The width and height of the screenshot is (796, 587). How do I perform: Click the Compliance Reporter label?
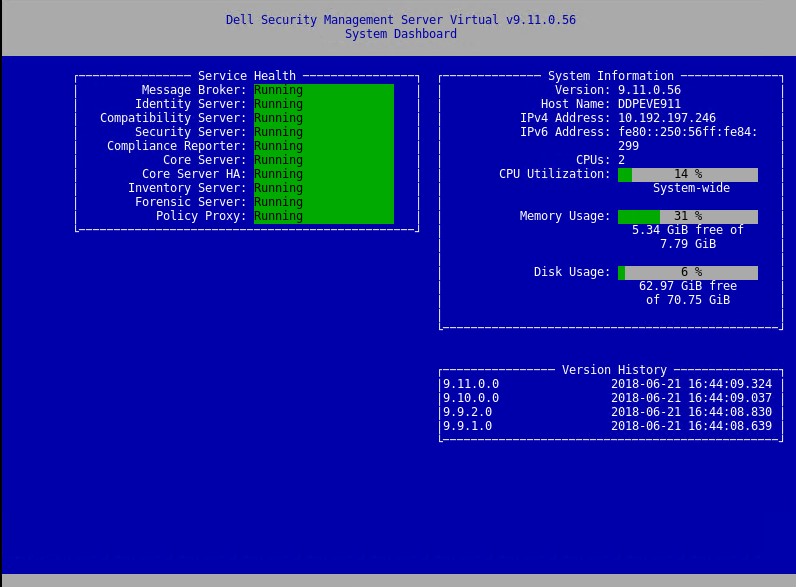click(176, 146)
